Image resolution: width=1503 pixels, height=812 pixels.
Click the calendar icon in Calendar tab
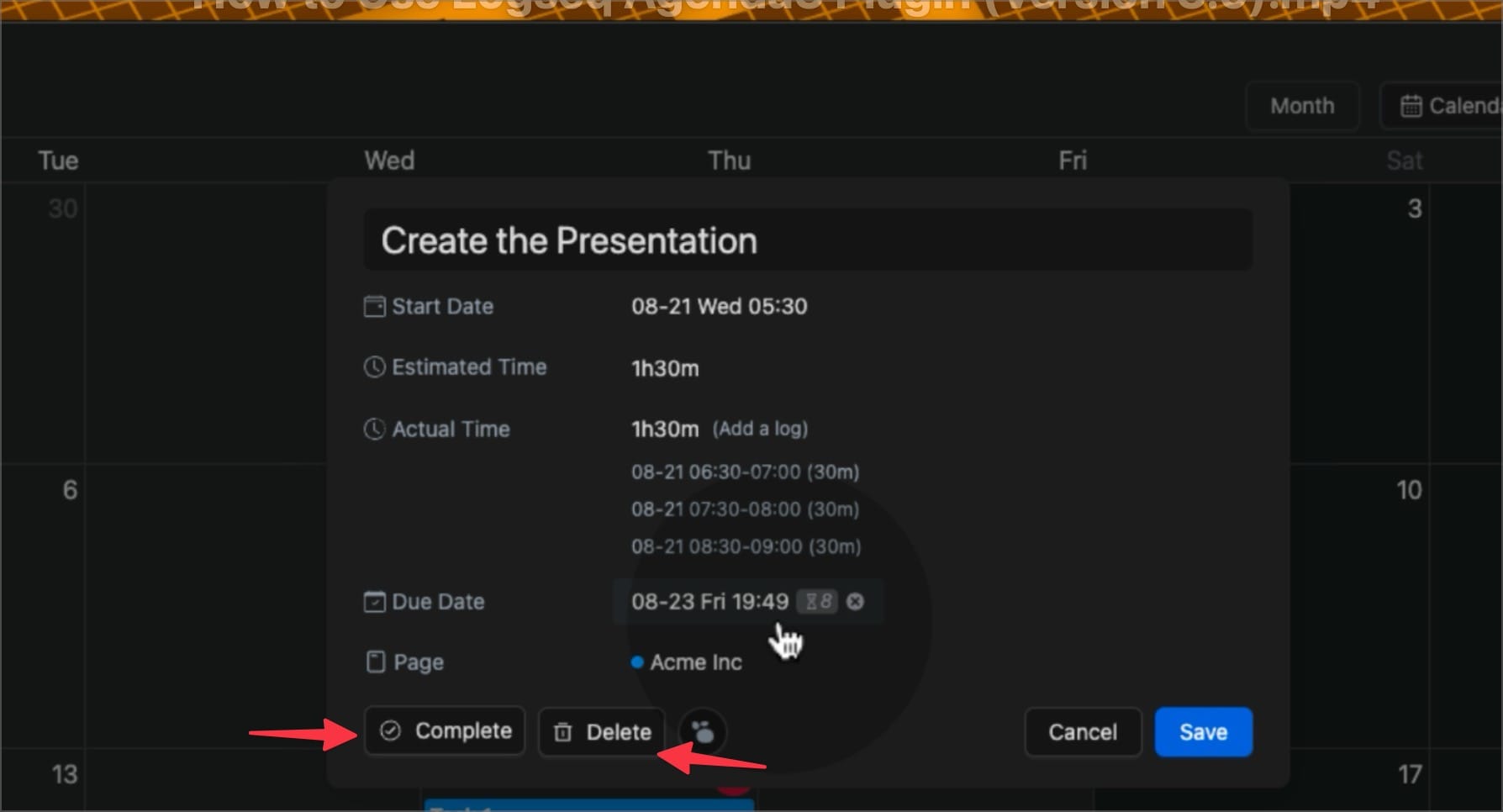pos(1411,106)
